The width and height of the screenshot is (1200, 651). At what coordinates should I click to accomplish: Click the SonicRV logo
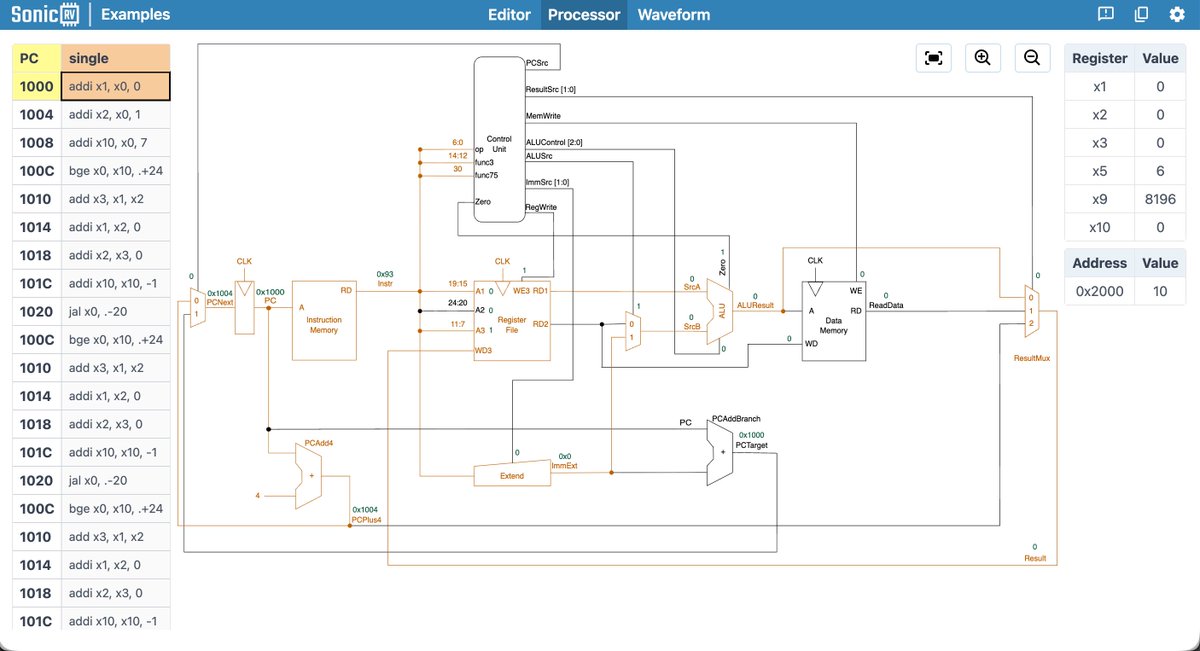44,15
